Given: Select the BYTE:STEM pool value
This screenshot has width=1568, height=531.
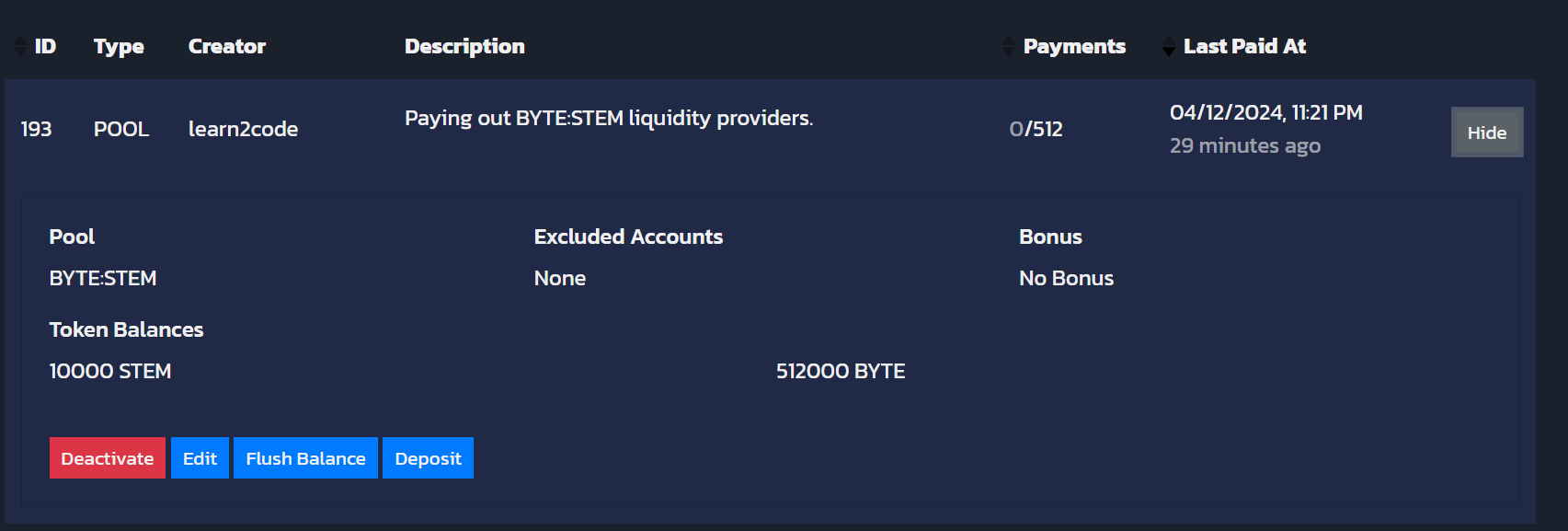Looking at the screenshot, I should pyautogui.click(x=103, y=278).
